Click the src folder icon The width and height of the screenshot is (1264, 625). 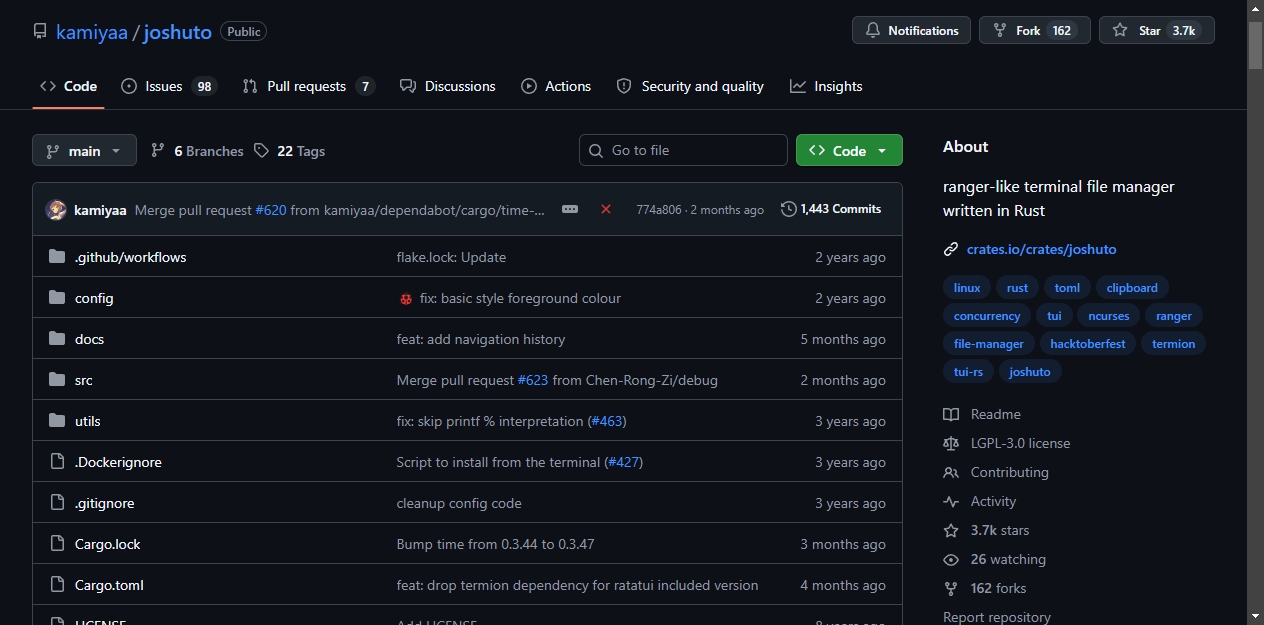pos(57,380)
